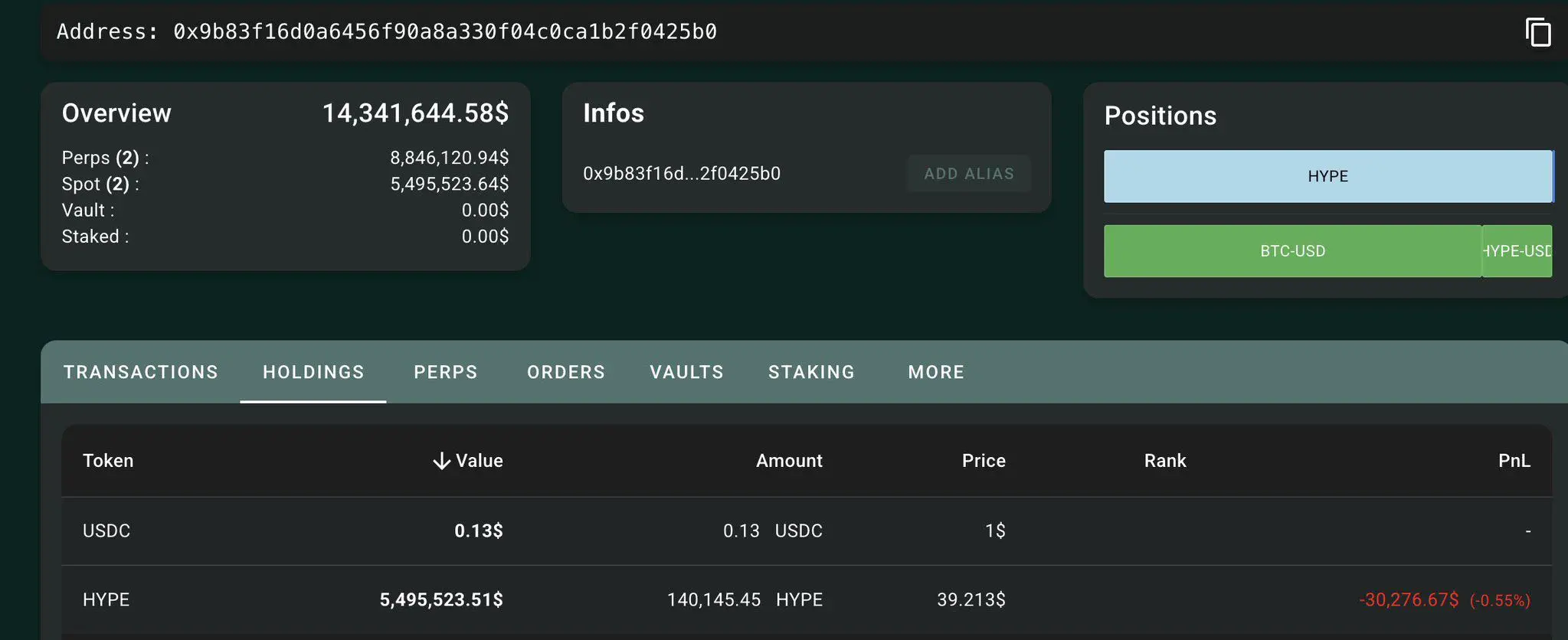Open the PERPS tab
Viewport: 1568px width, 640px height.
coord(446,372)
